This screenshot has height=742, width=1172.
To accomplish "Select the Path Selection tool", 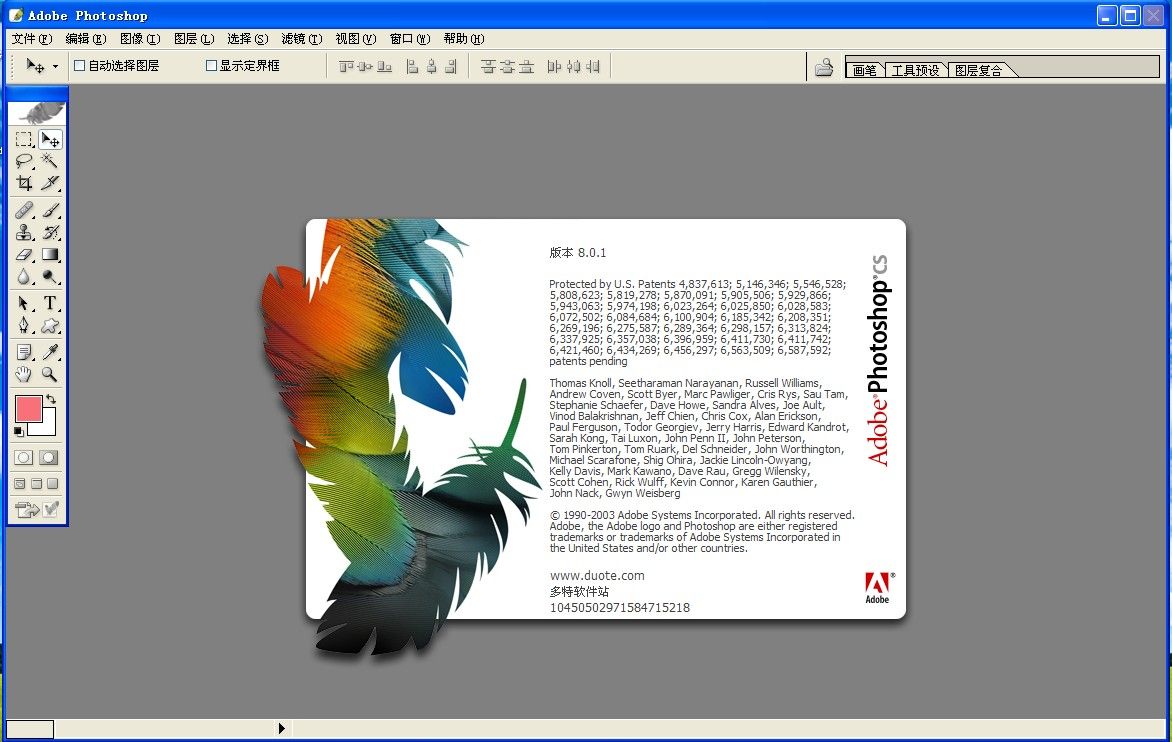I will 24,303.
